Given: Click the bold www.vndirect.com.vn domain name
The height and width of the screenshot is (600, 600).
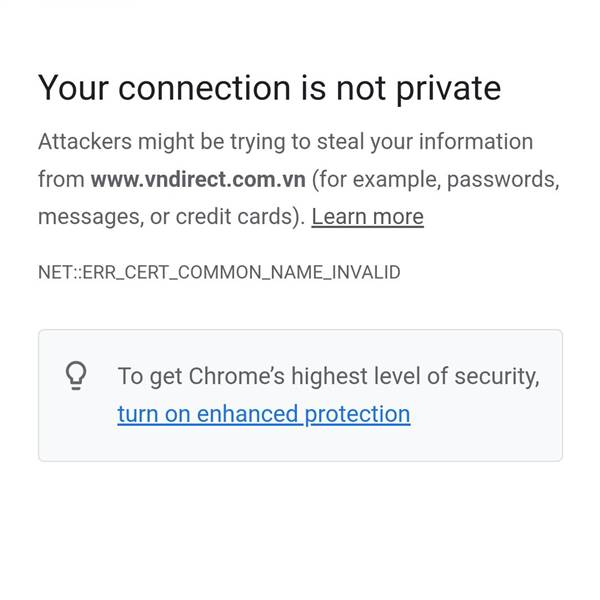Looking at the screenshot, I should click(198, 180).
